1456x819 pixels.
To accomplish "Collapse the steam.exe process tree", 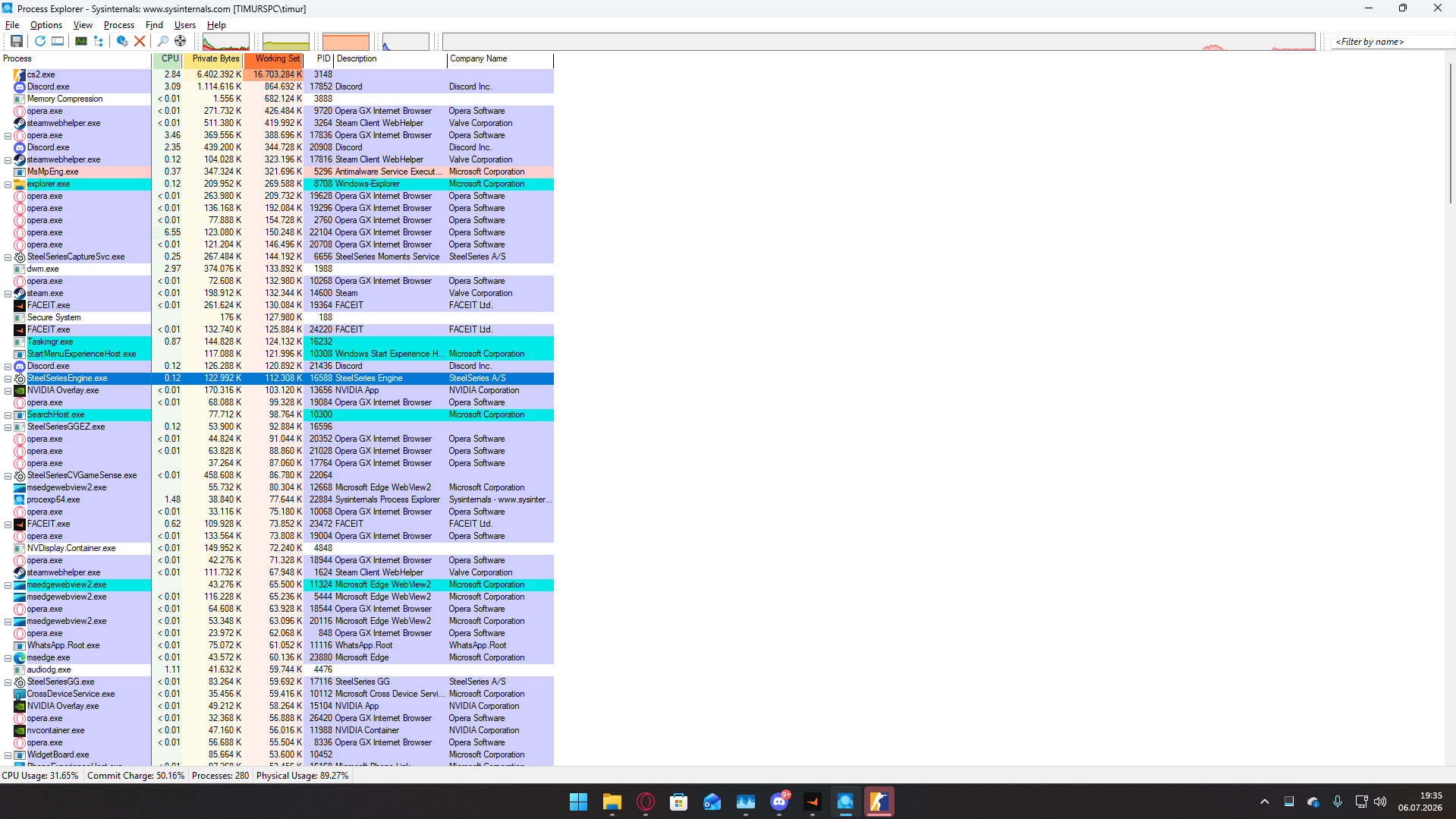I will pyautogui.click(x=8, y=294).
